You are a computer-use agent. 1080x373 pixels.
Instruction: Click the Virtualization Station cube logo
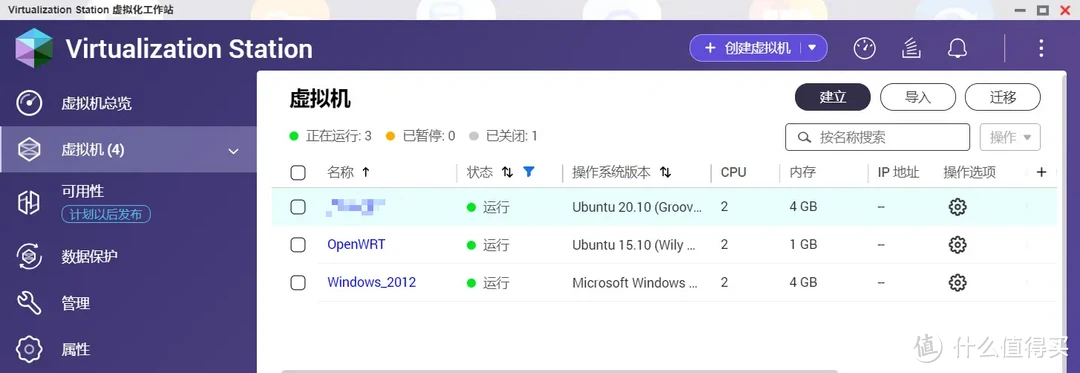[34, 48]
